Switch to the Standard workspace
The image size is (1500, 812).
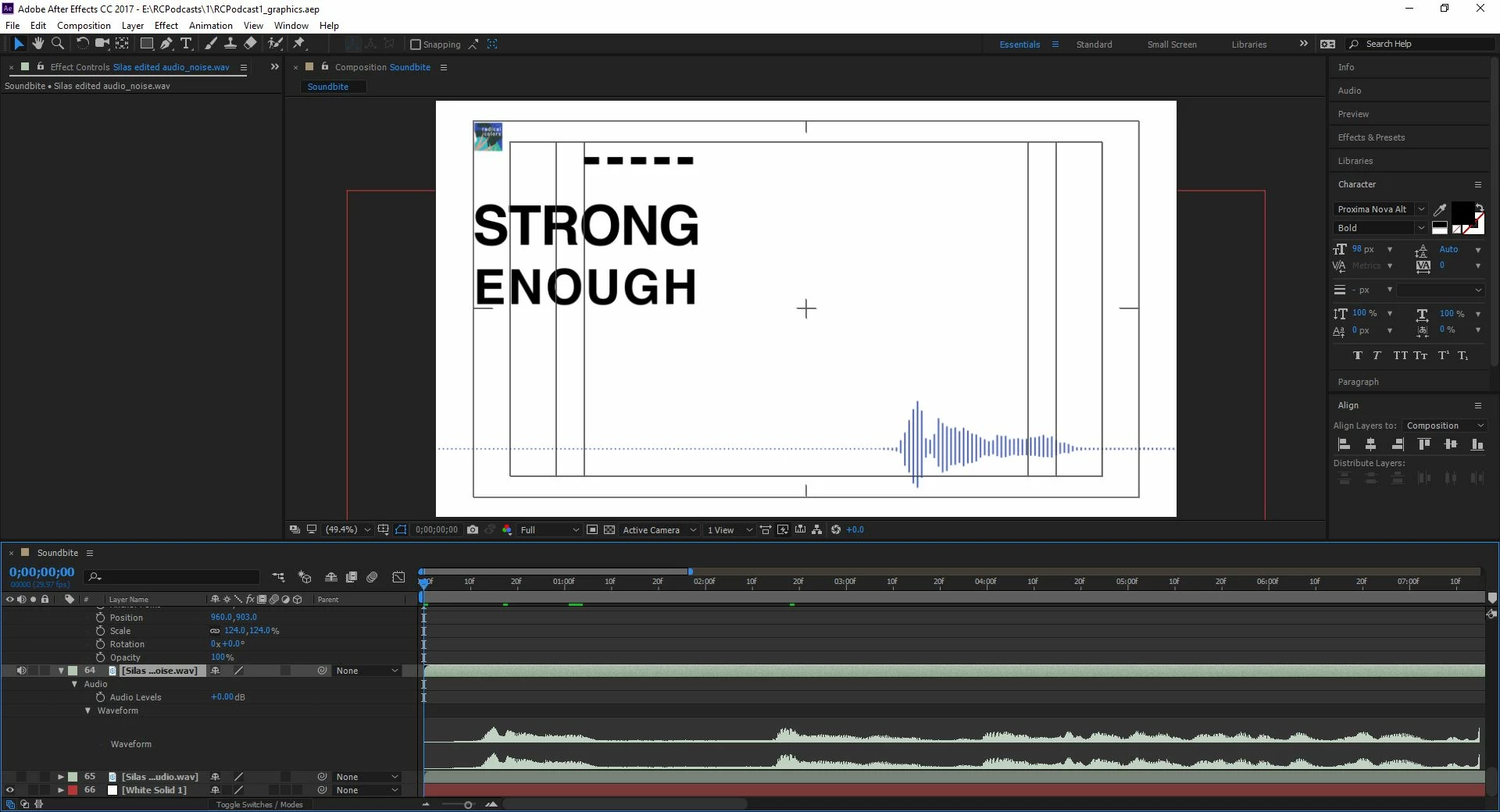pos(1094,45)
